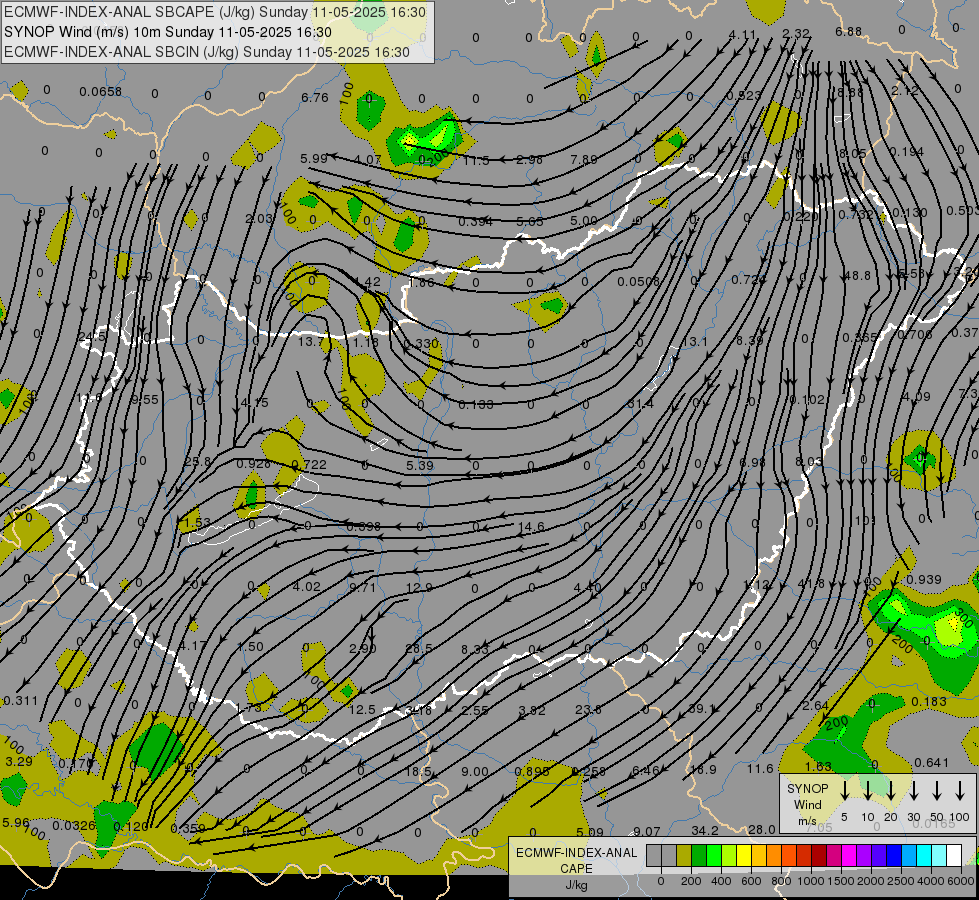Pick the olive swatch in CAPE legend
979x900 pixels.
[x=684, y=856]
